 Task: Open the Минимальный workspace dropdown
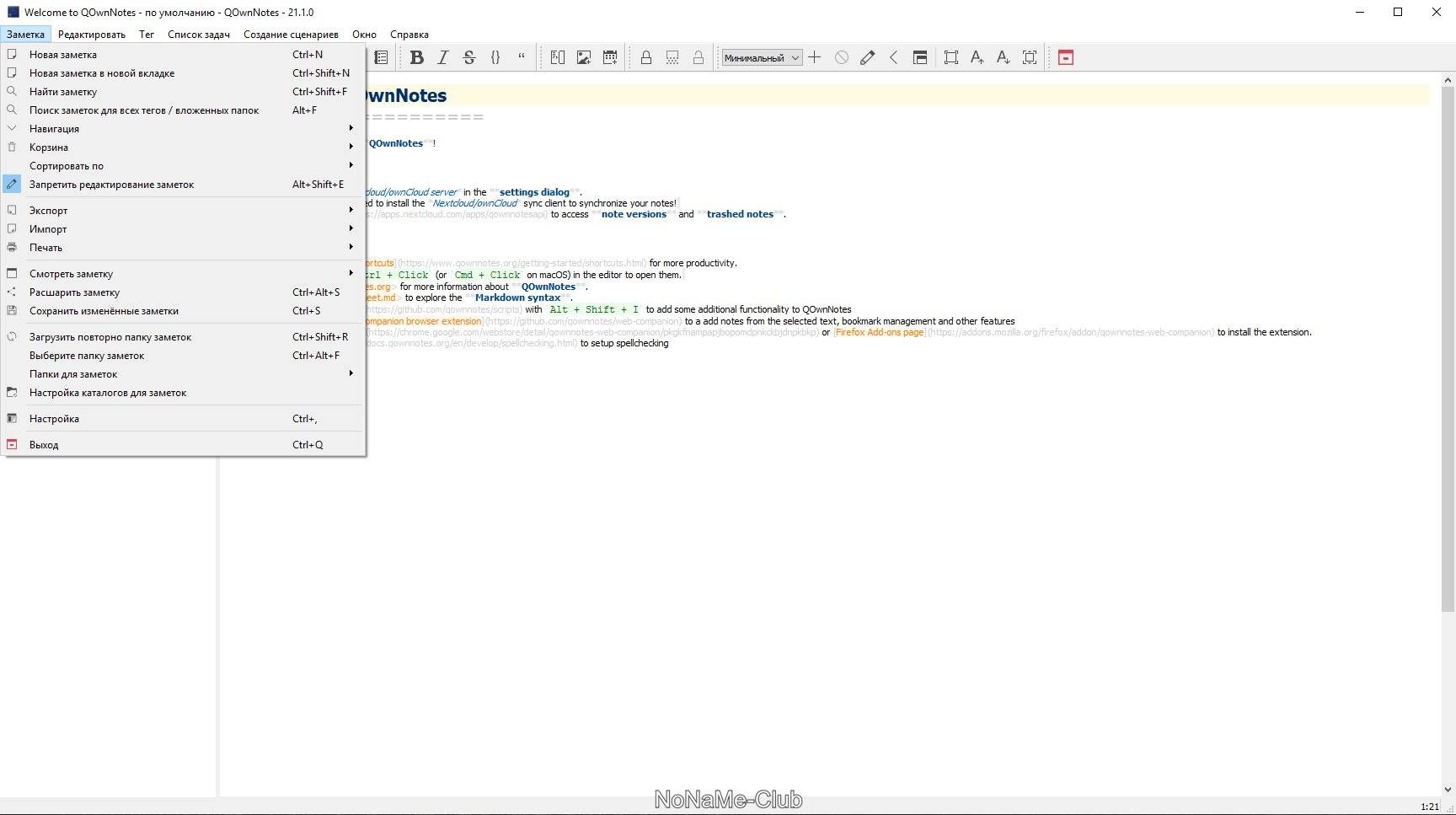(762, 58)
